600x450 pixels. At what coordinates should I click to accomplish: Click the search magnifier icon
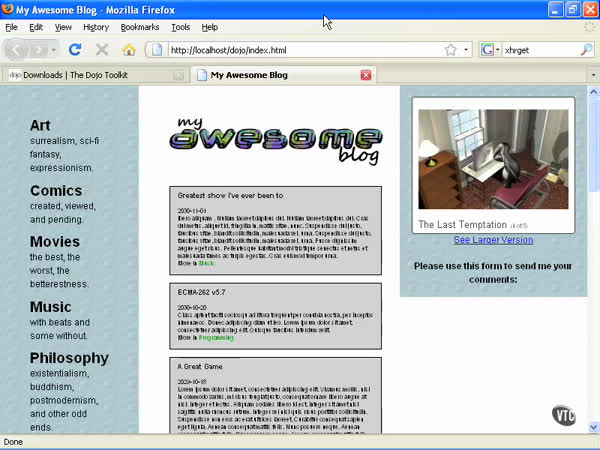[x=586, y=49]
